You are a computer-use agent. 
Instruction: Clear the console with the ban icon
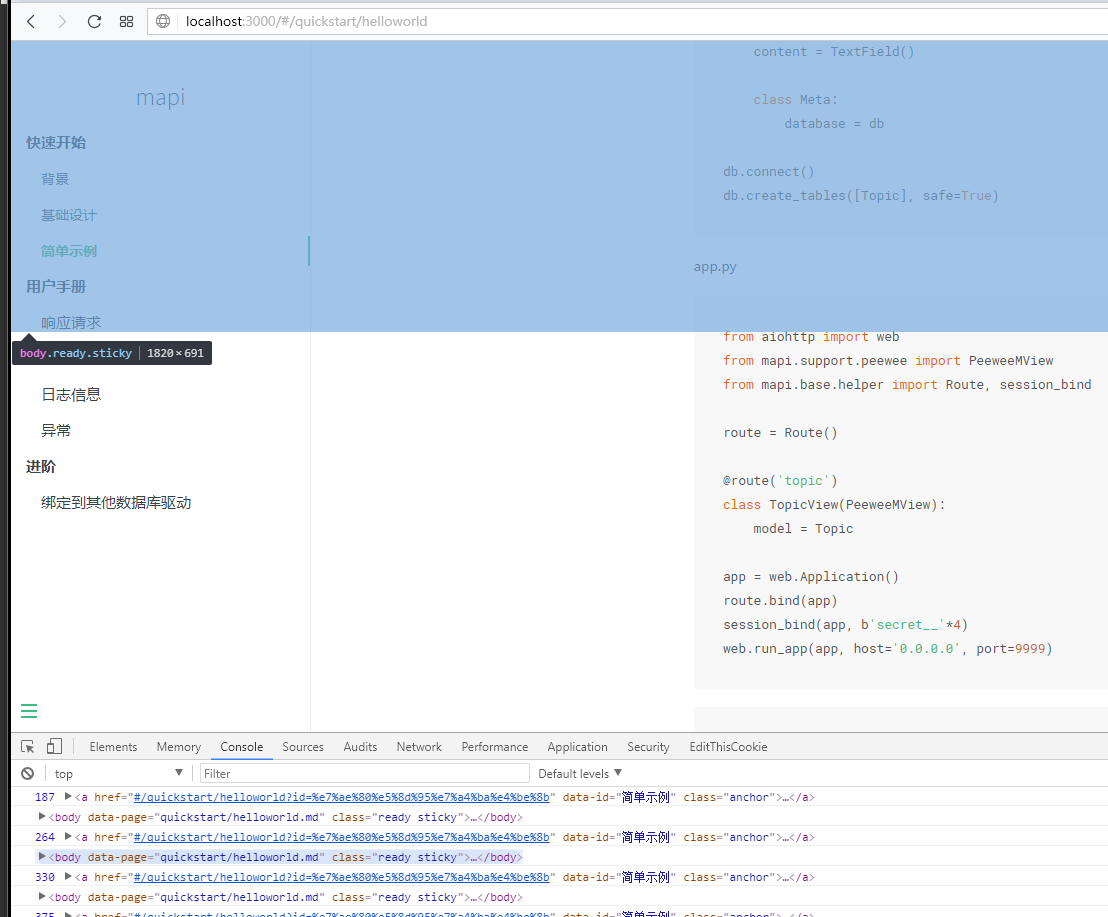pos(28,774)
